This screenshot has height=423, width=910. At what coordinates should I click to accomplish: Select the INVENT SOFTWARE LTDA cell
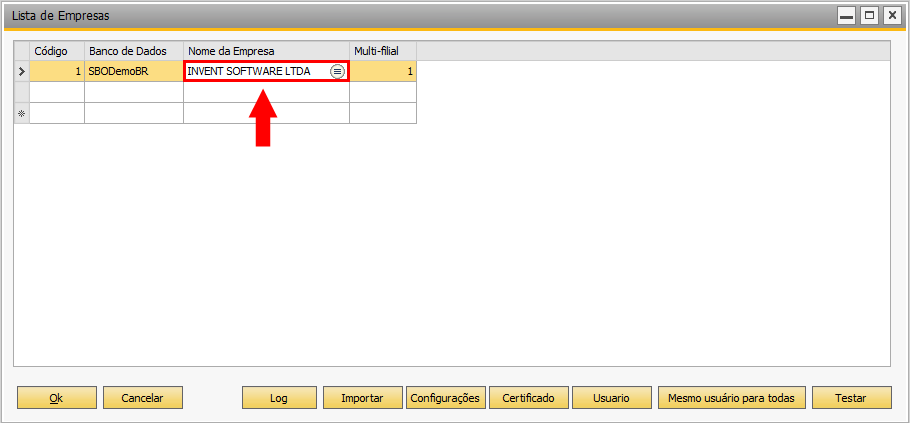coord(266,71)
